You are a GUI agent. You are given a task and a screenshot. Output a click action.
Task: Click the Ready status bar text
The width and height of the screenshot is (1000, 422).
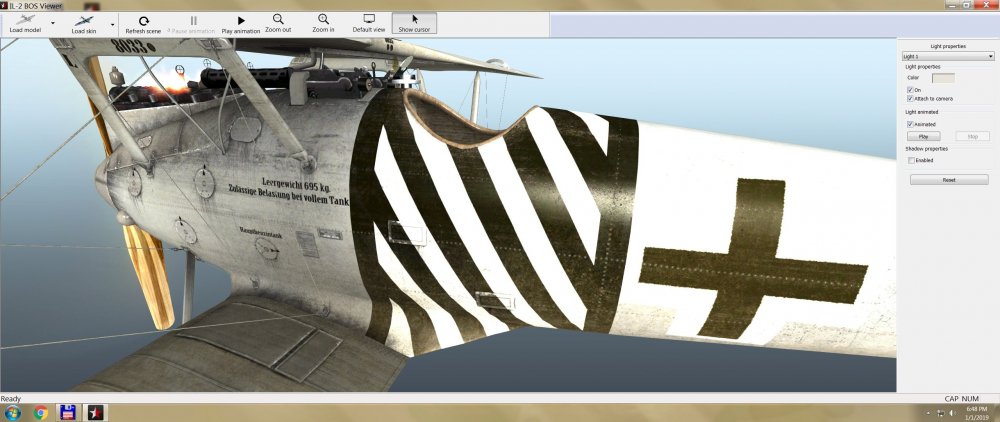[11, 398]
